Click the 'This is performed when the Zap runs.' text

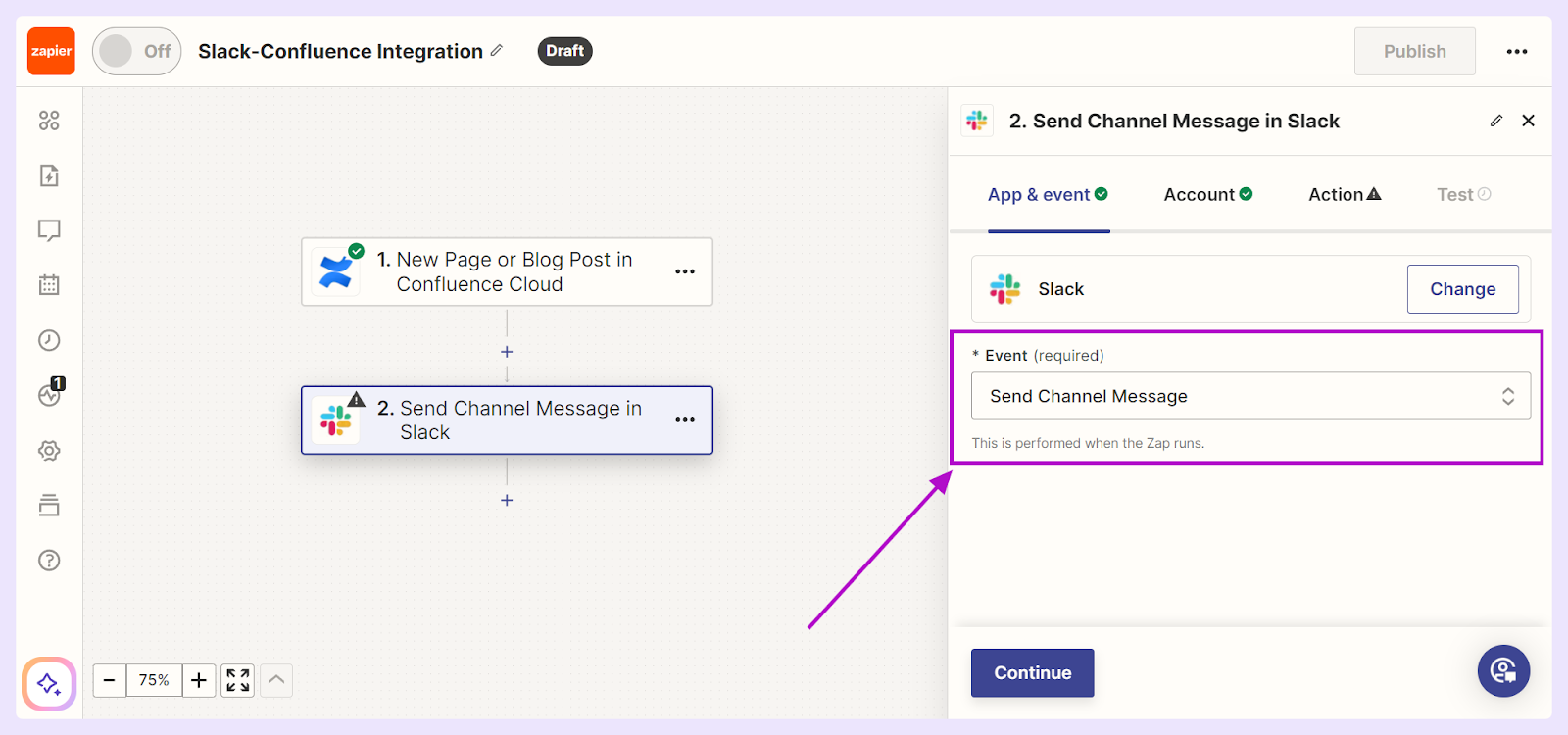(1088, 443)
